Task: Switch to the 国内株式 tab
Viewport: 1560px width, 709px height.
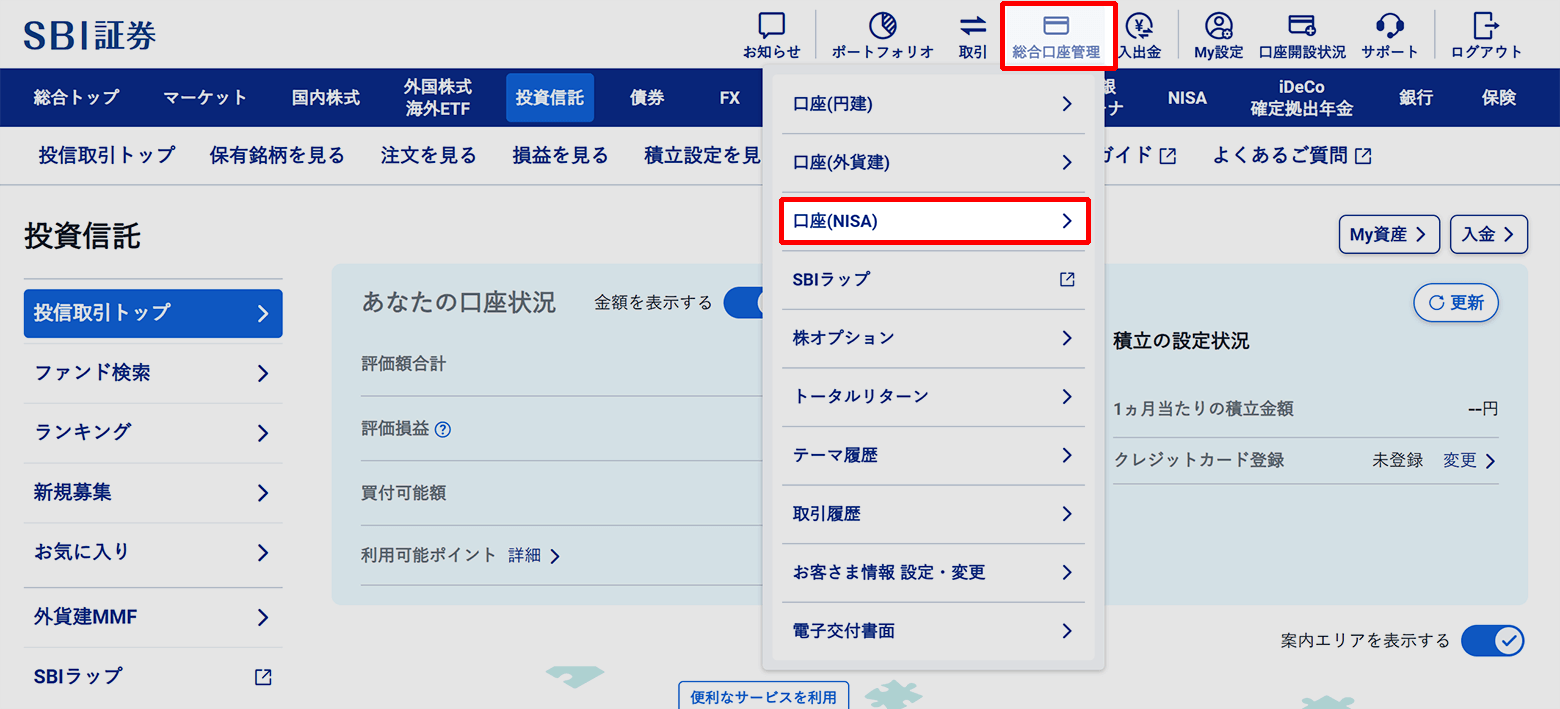Action: (326, 98)
